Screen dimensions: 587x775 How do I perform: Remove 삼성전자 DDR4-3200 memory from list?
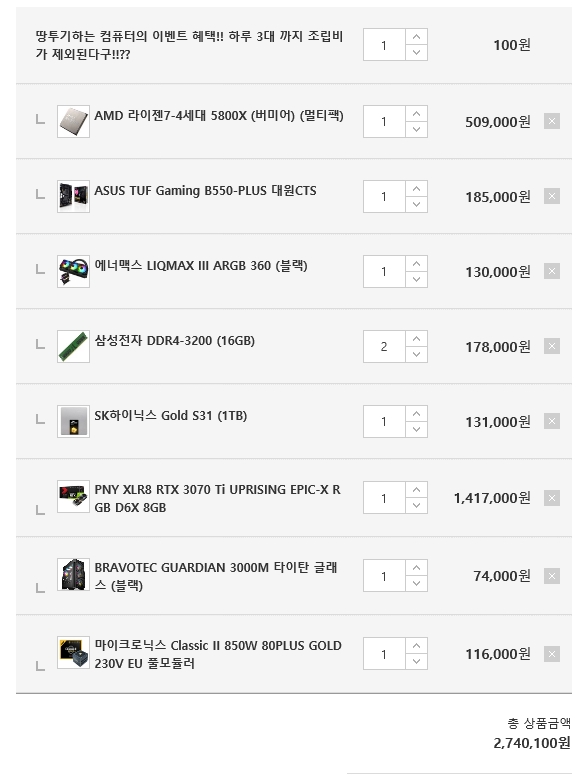[551, 346]
